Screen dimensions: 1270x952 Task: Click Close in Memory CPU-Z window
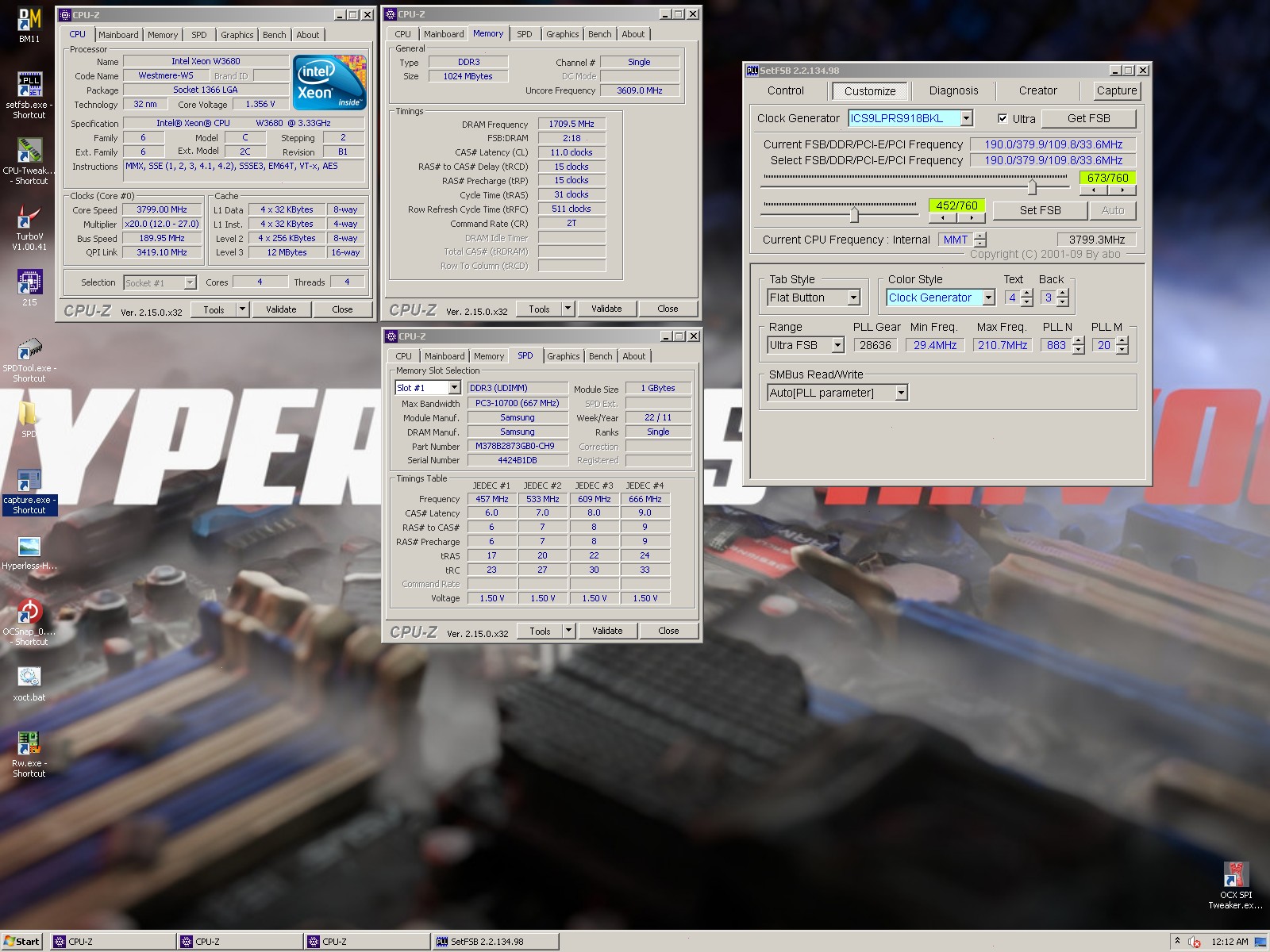pos(668,309)
